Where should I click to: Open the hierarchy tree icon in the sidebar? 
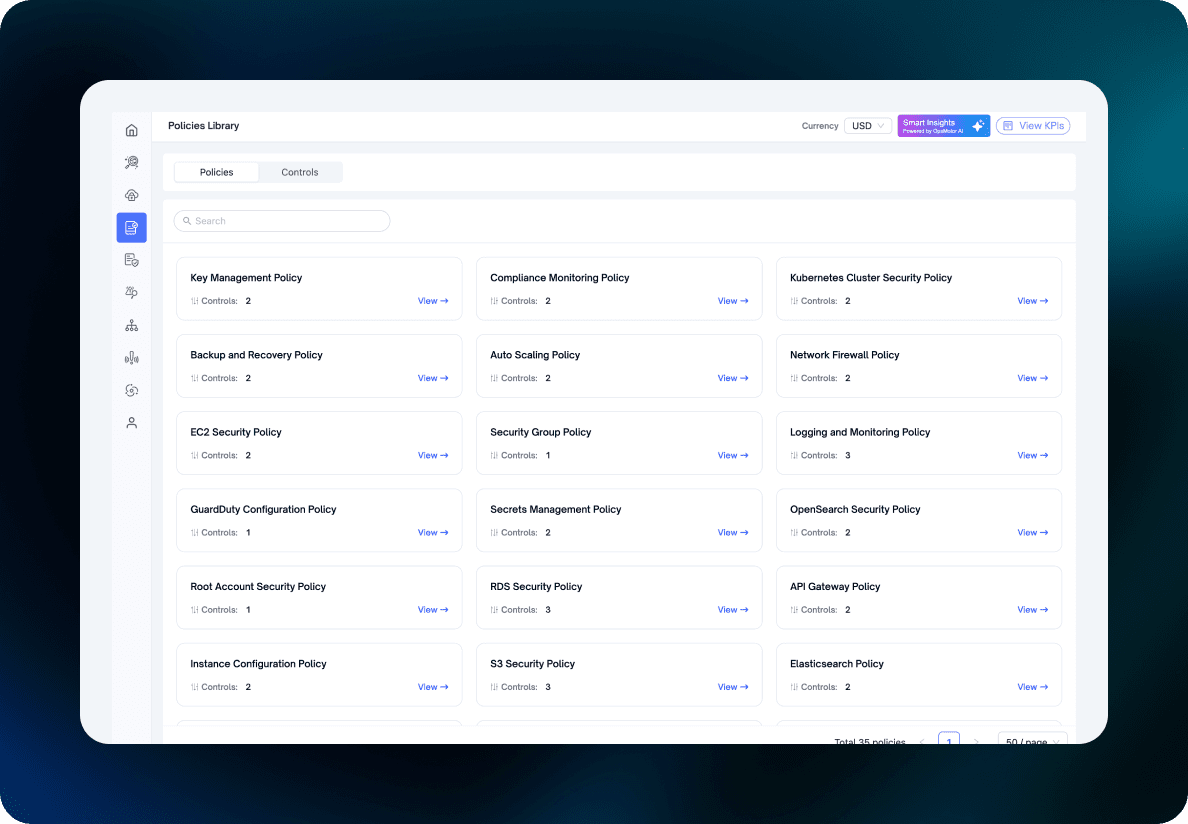[132, 326]
